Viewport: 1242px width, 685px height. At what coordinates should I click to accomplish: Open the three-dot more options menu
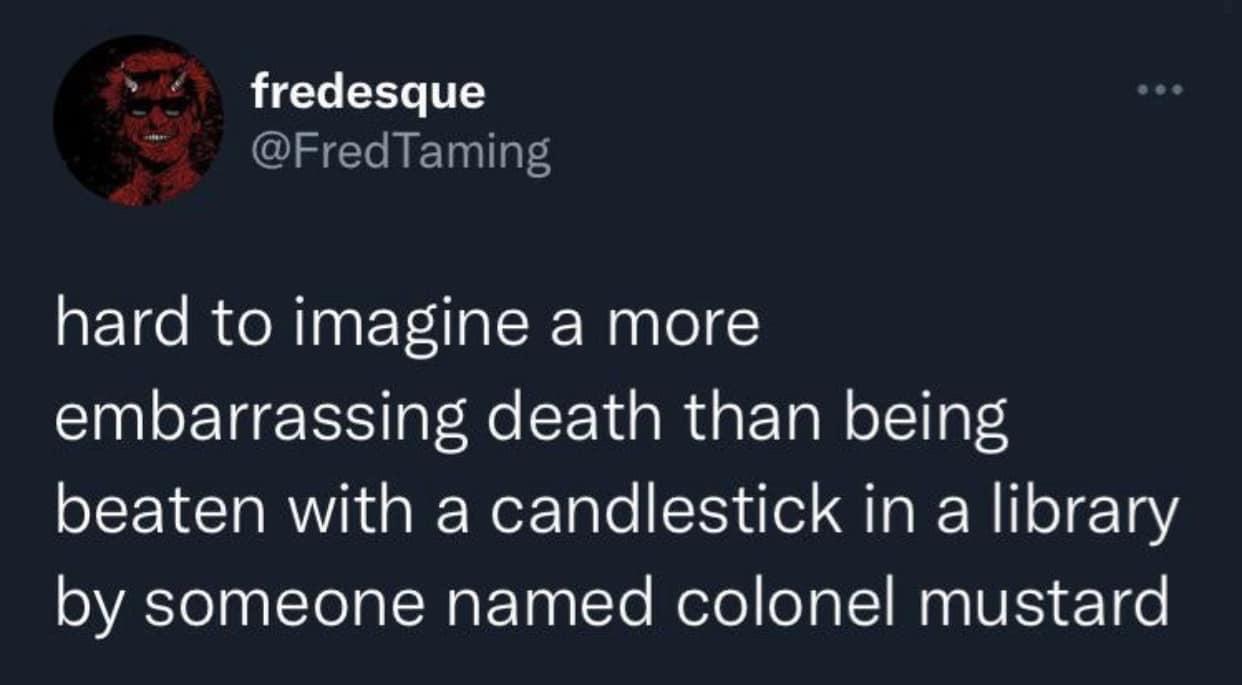pos(1160,91)
